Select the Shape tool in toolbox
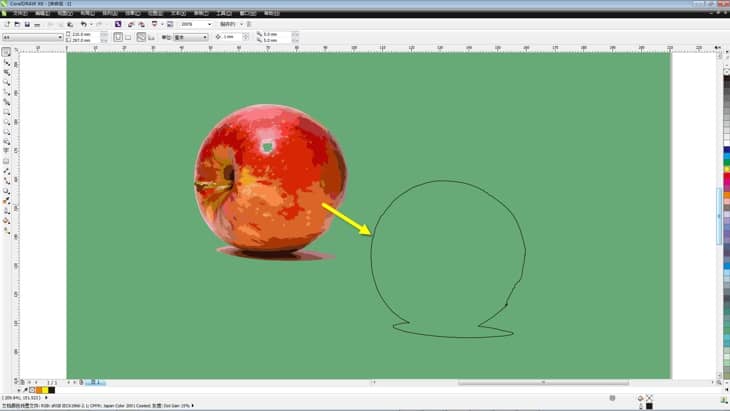The width and height of the screenshot is (730, 411). 7,62
